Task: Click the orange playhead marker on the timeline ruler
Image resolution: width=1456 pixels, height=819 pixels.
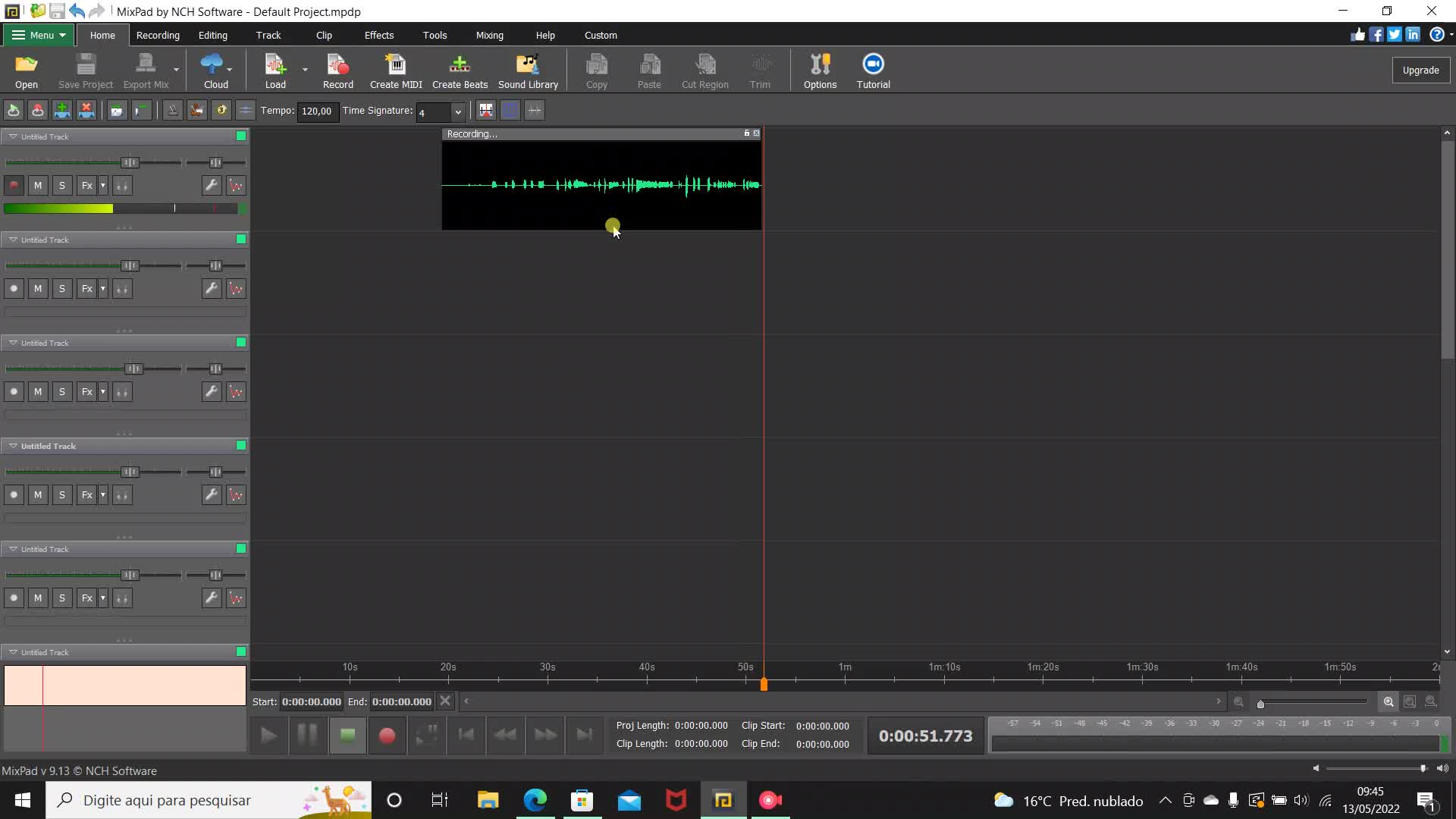Action: (x=764, y=684)
